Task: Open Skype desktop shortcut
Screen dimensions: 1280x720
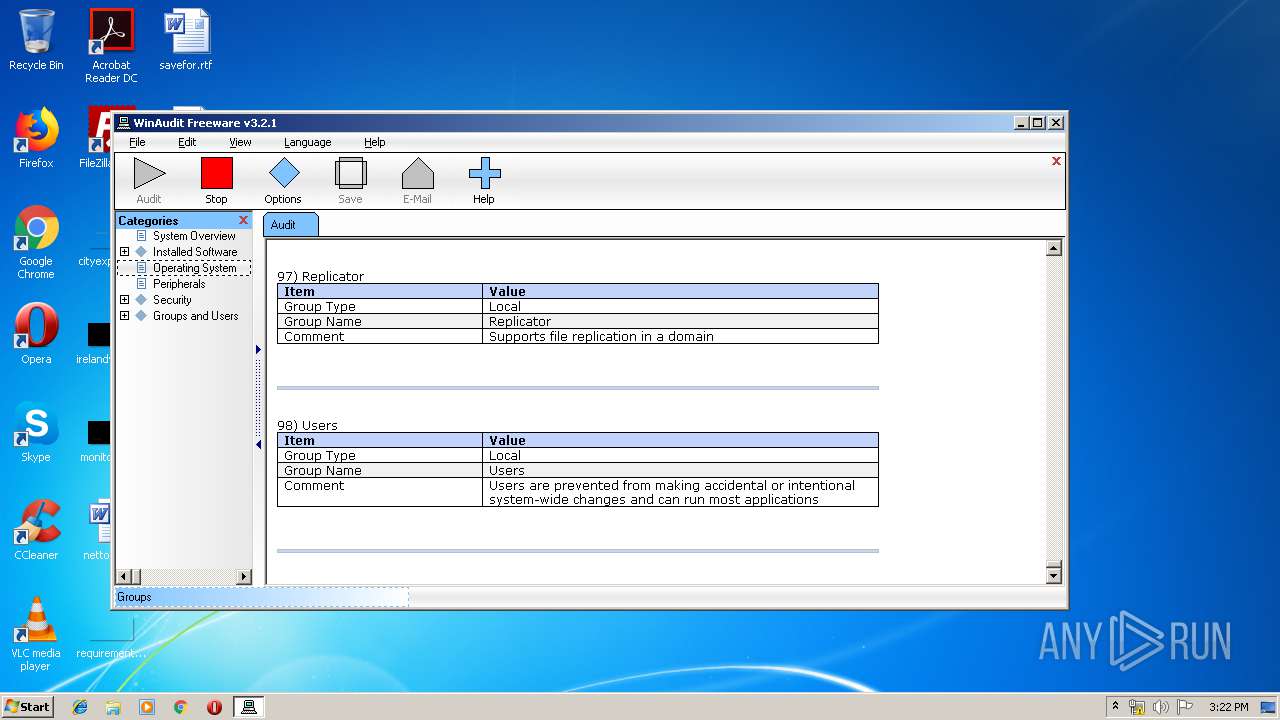Action: click(x=36, y=432)
